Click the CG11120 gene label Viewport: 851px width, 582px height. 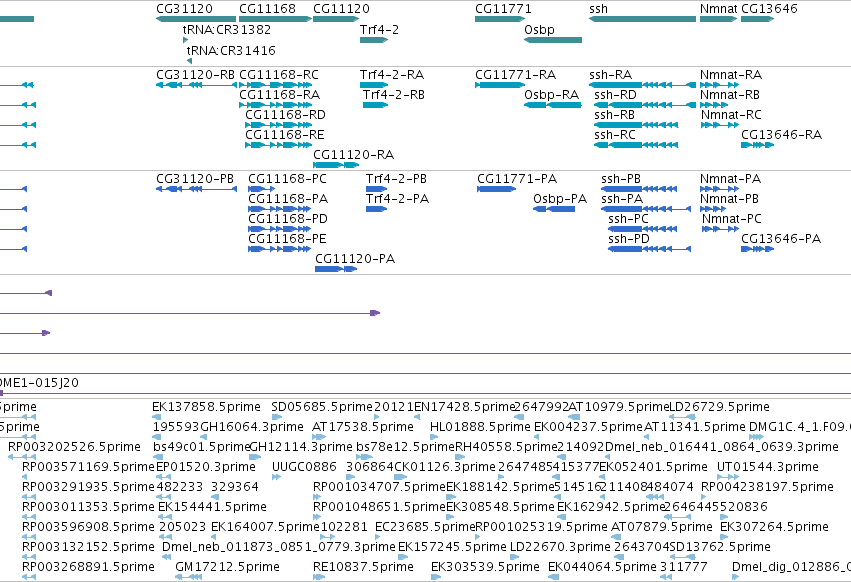341,9
